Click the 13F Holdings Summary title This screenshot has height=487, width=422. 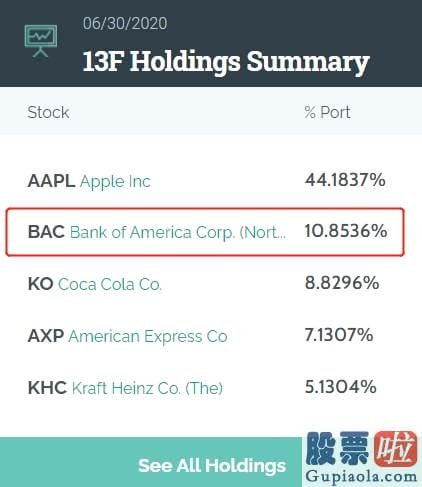click(226, 62)
